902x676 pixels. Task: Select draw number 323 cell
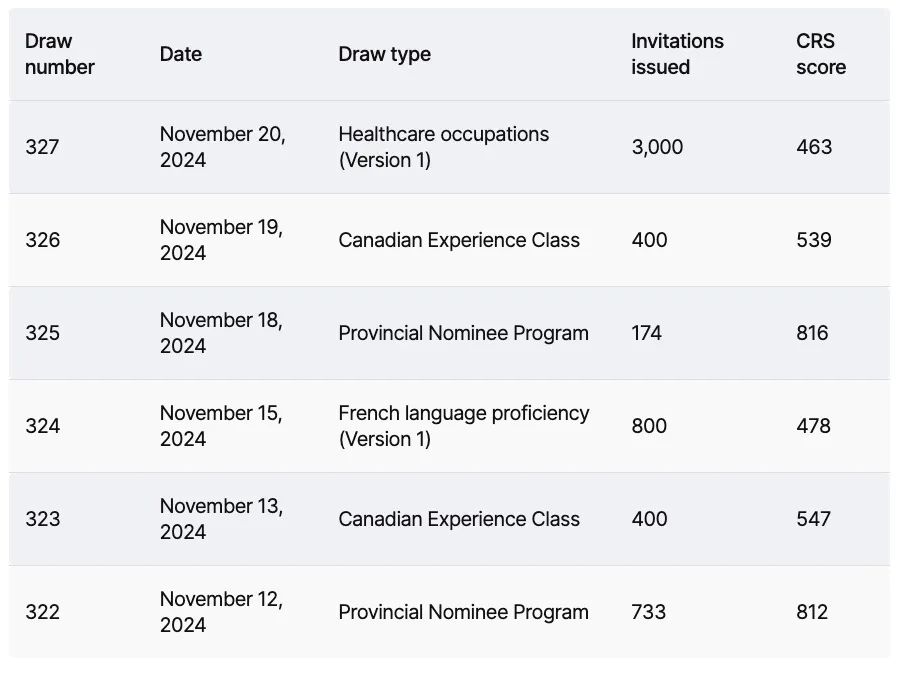coord(43,519)
